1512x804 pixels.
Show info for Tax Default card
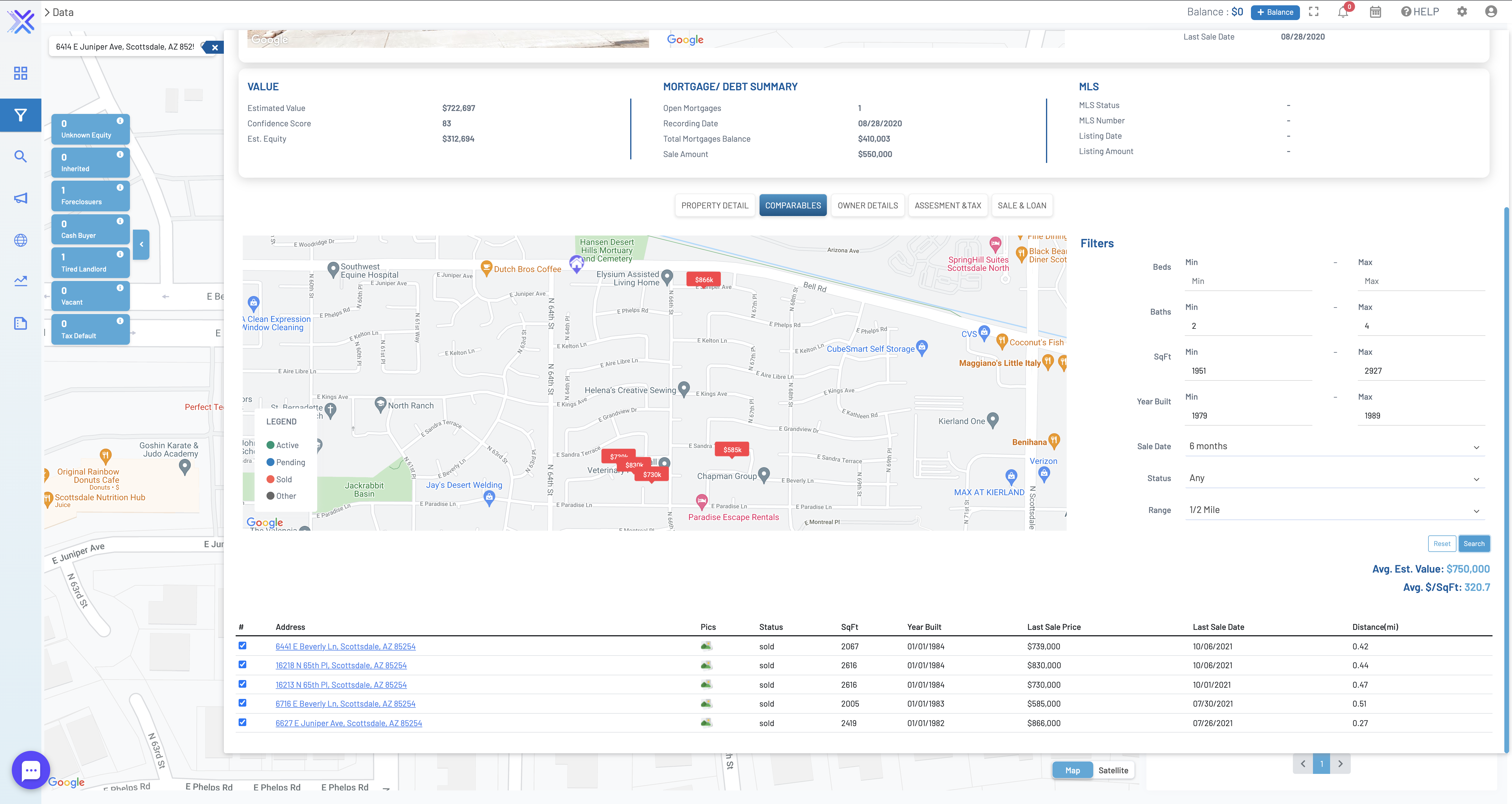[120, 321]
